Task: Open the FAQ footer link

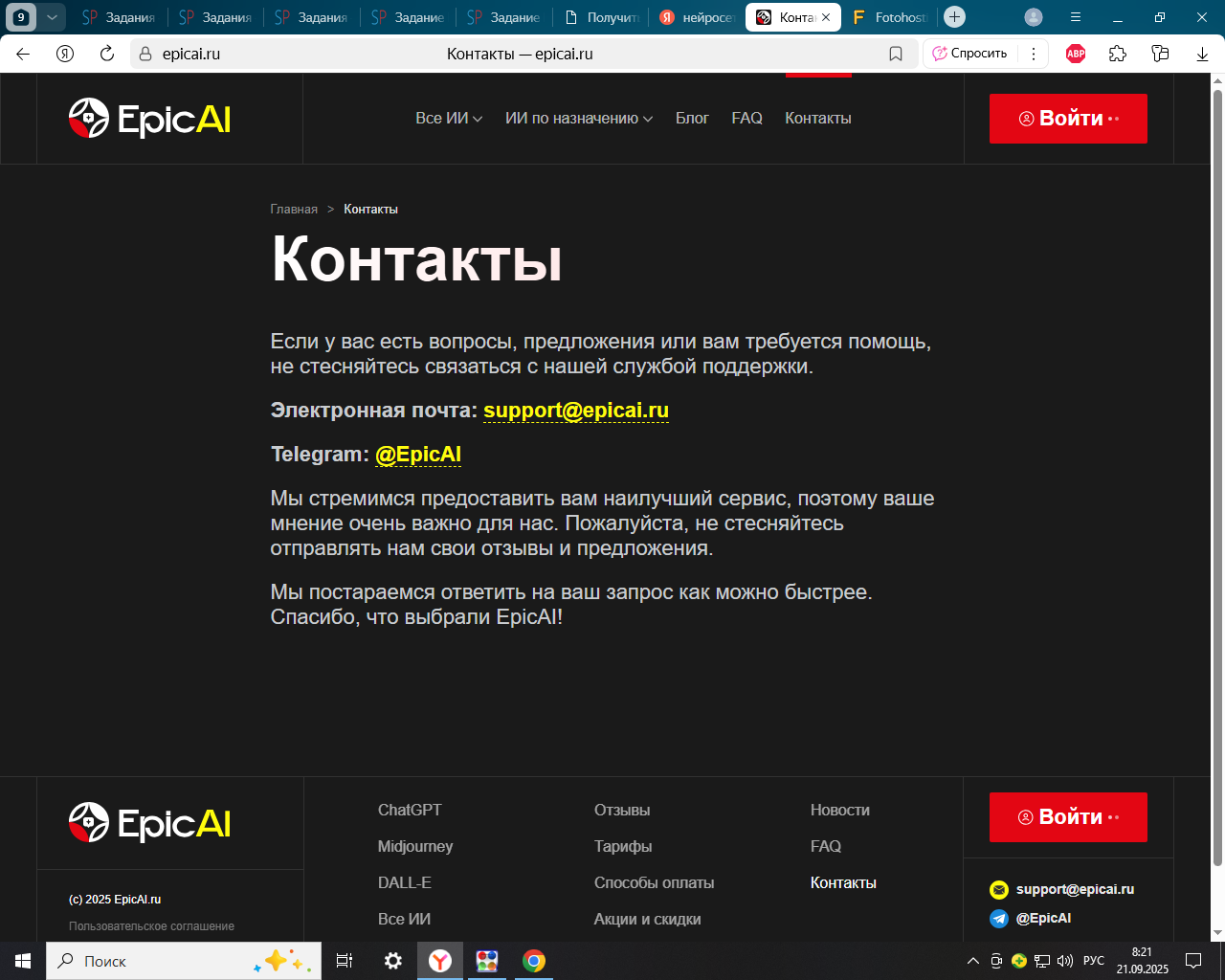Action: 826,847
